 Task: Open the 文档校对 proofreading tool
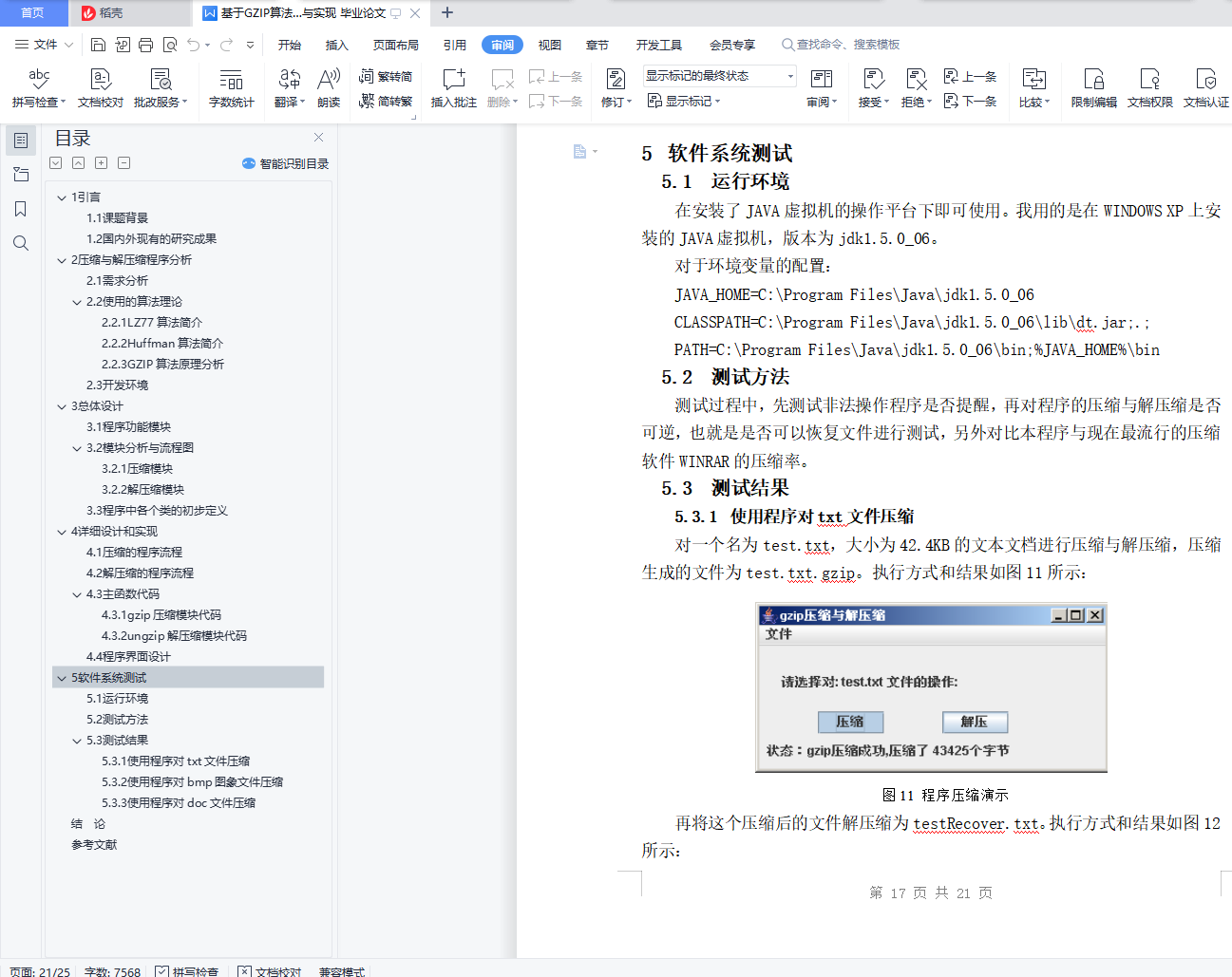100,88
